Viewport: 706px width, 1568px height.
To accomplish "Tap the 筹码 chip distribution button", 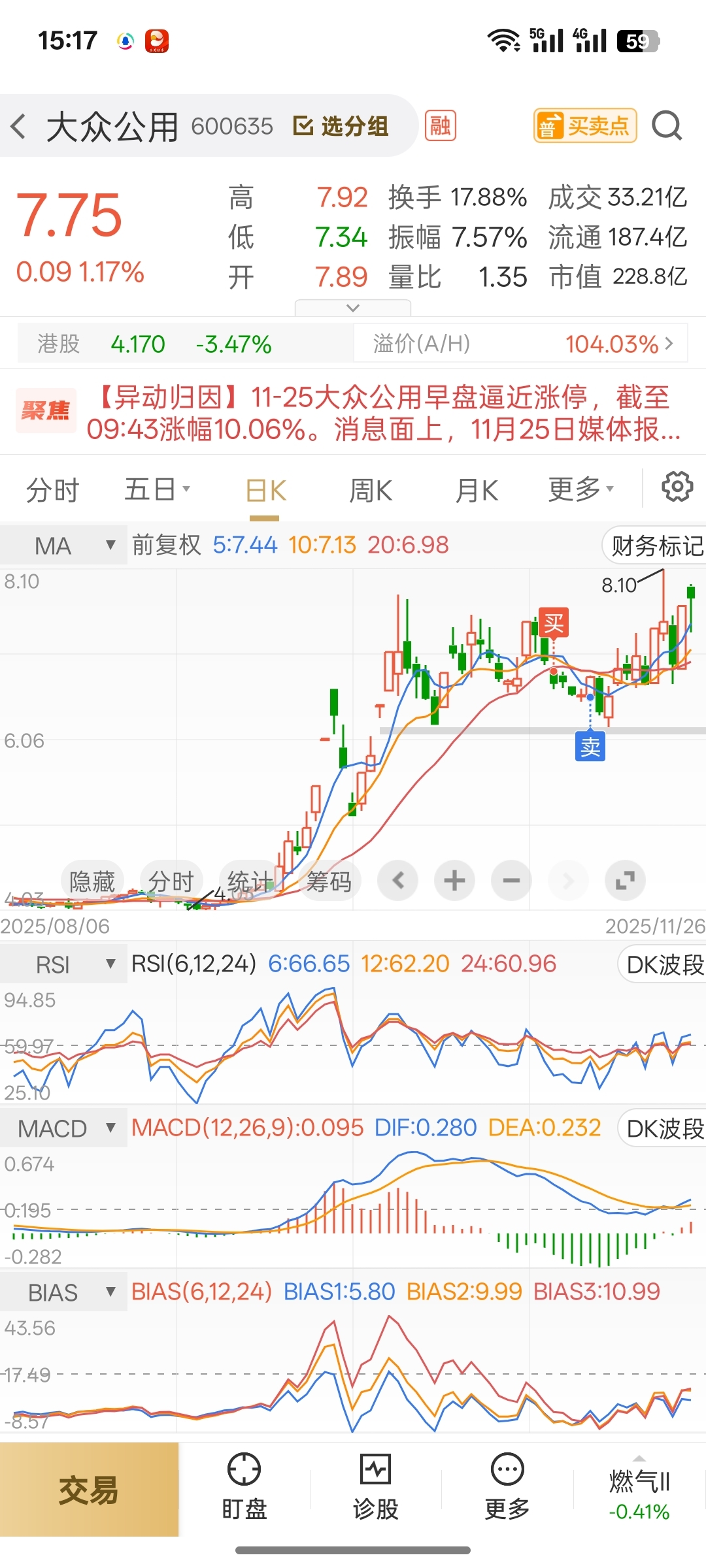I will point(329,881).
